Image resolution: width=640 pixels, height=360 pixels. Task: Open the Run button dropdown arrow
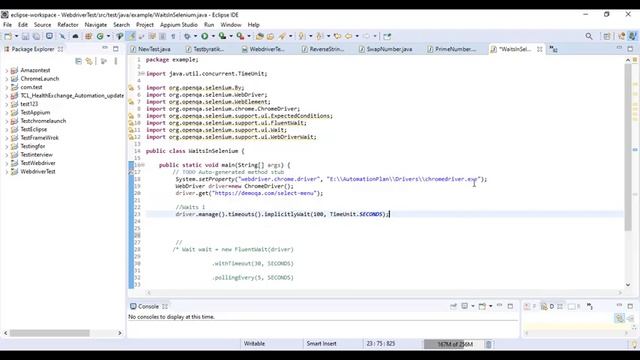point(213,36)
